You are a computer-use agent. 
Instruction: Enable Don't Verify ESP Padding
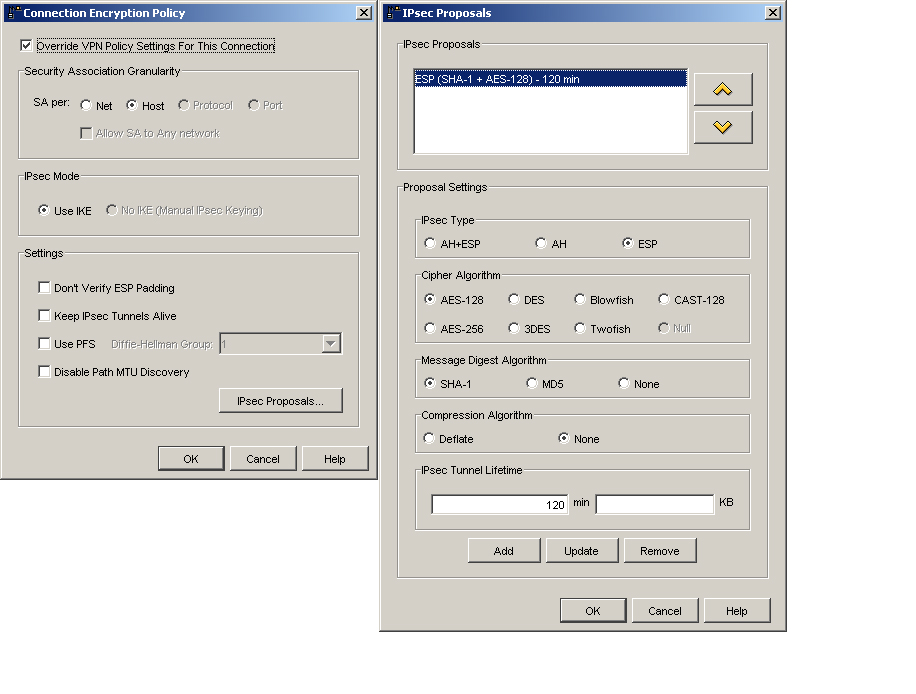coord(44,288)
